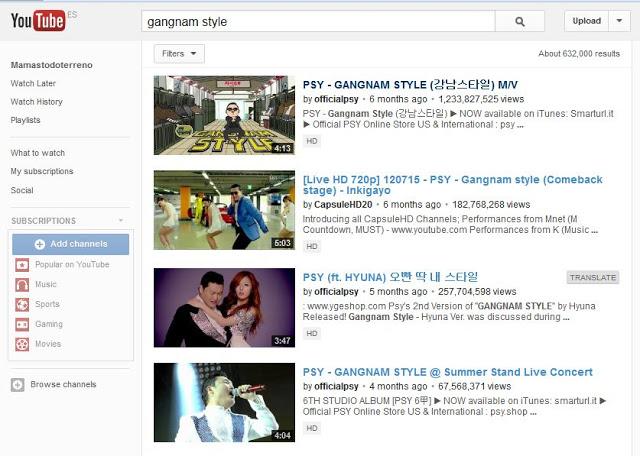Click officialpsy under Gangnam Style M/V
640x456 pixels.
coord(336,99)
